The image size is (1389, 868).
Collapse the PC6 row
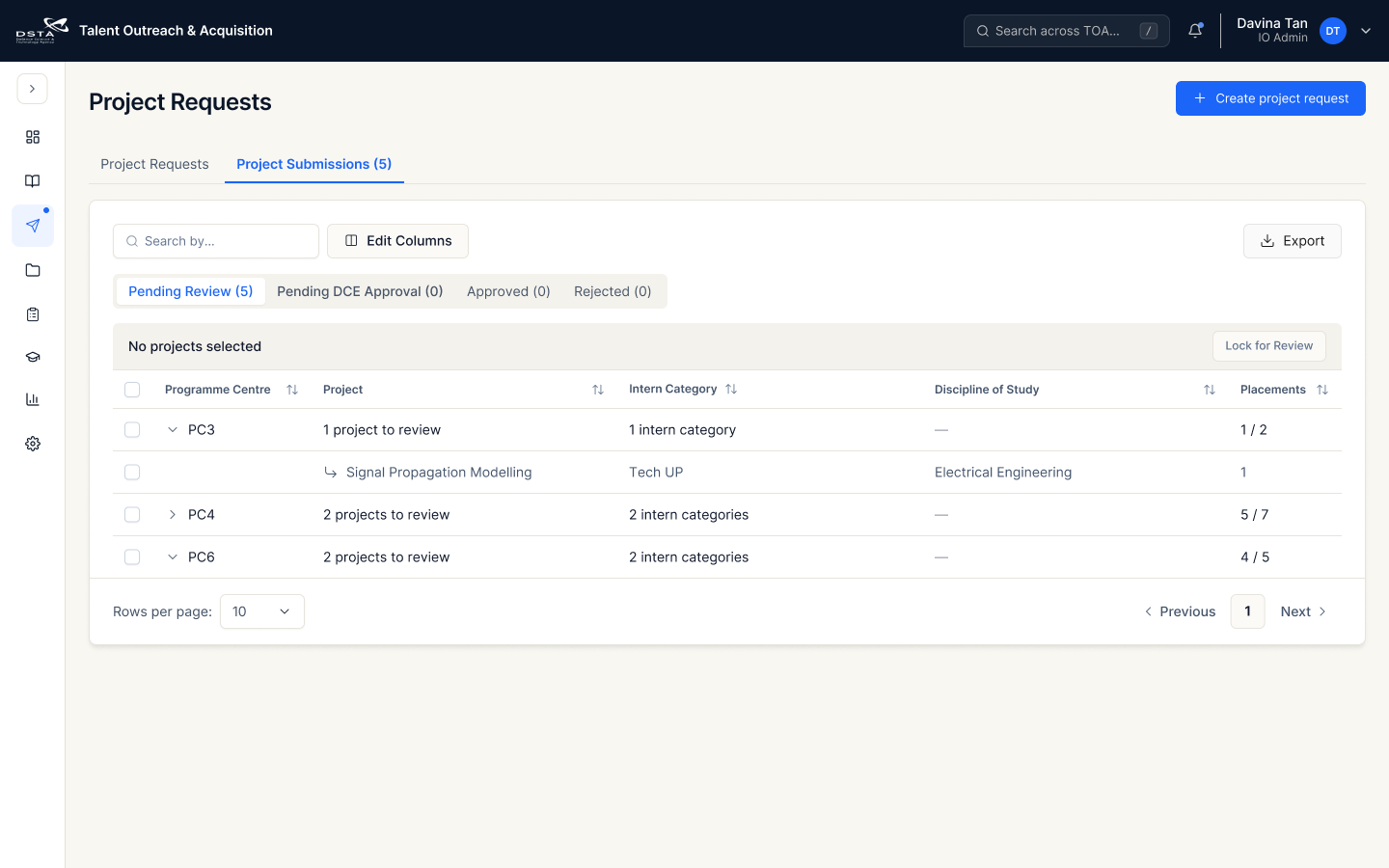(x=173, y=557)
